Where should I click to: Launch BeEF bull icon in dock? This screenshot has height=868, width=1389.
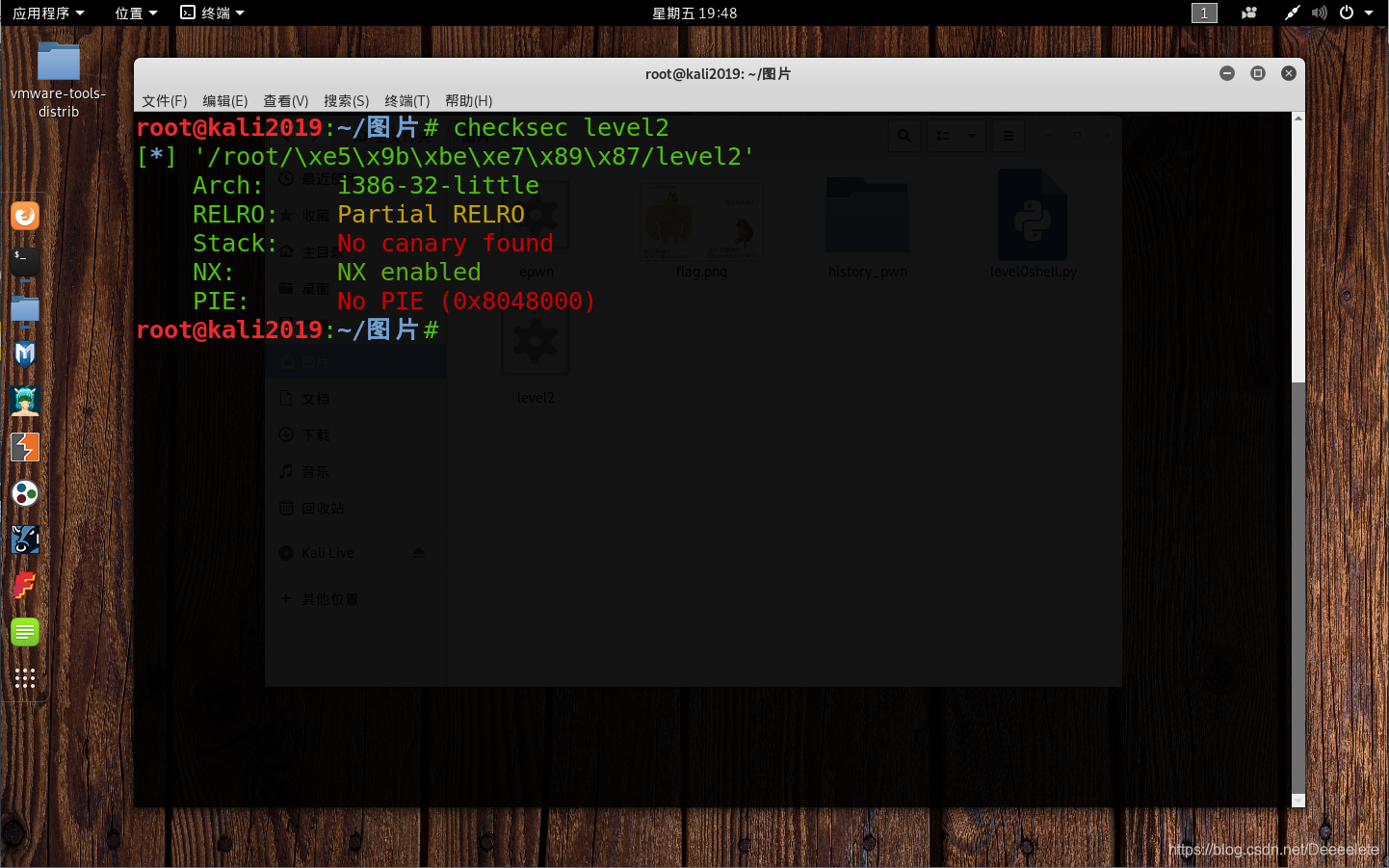[x=25, y=539]
